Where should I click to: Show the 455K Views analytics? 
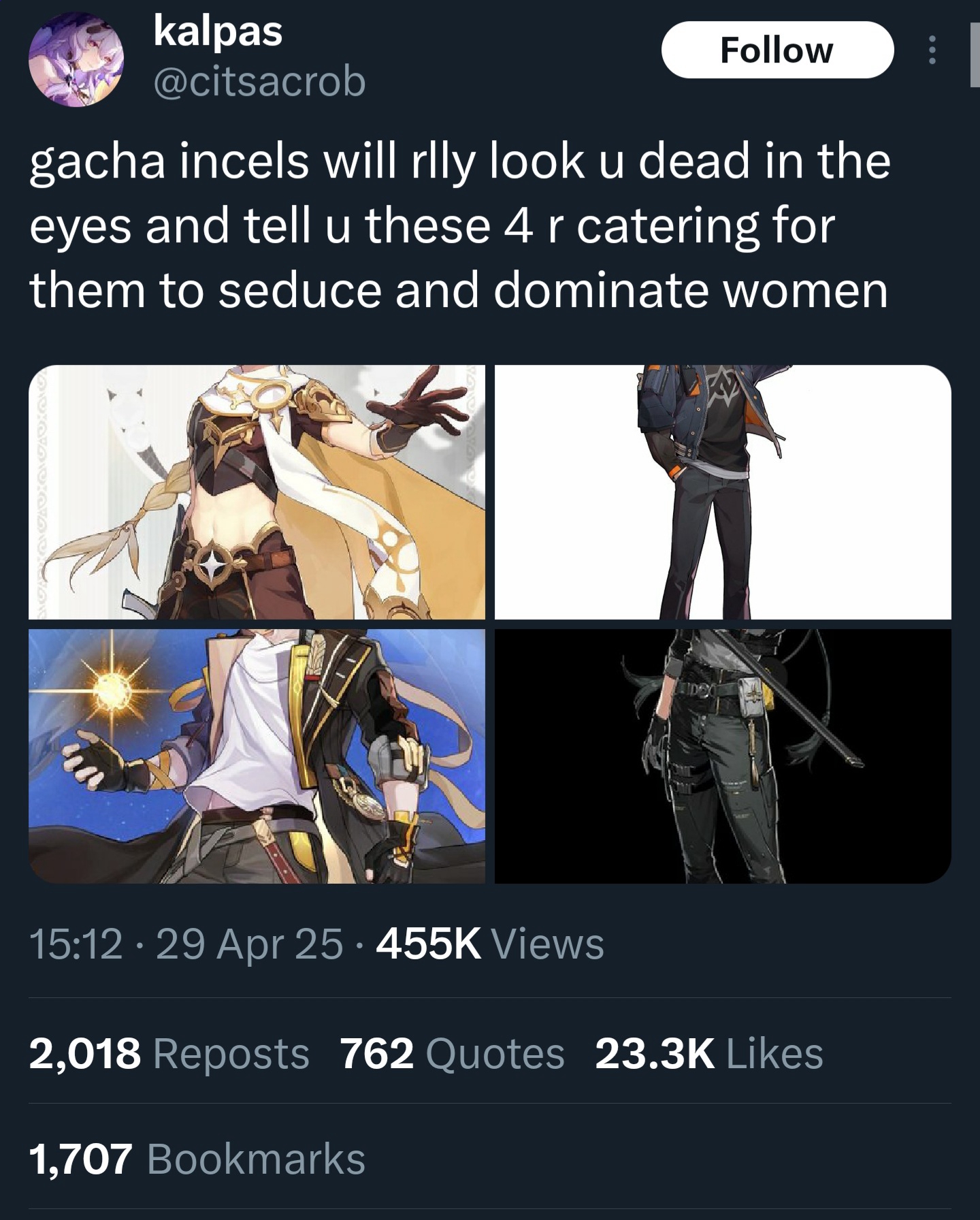490,944
